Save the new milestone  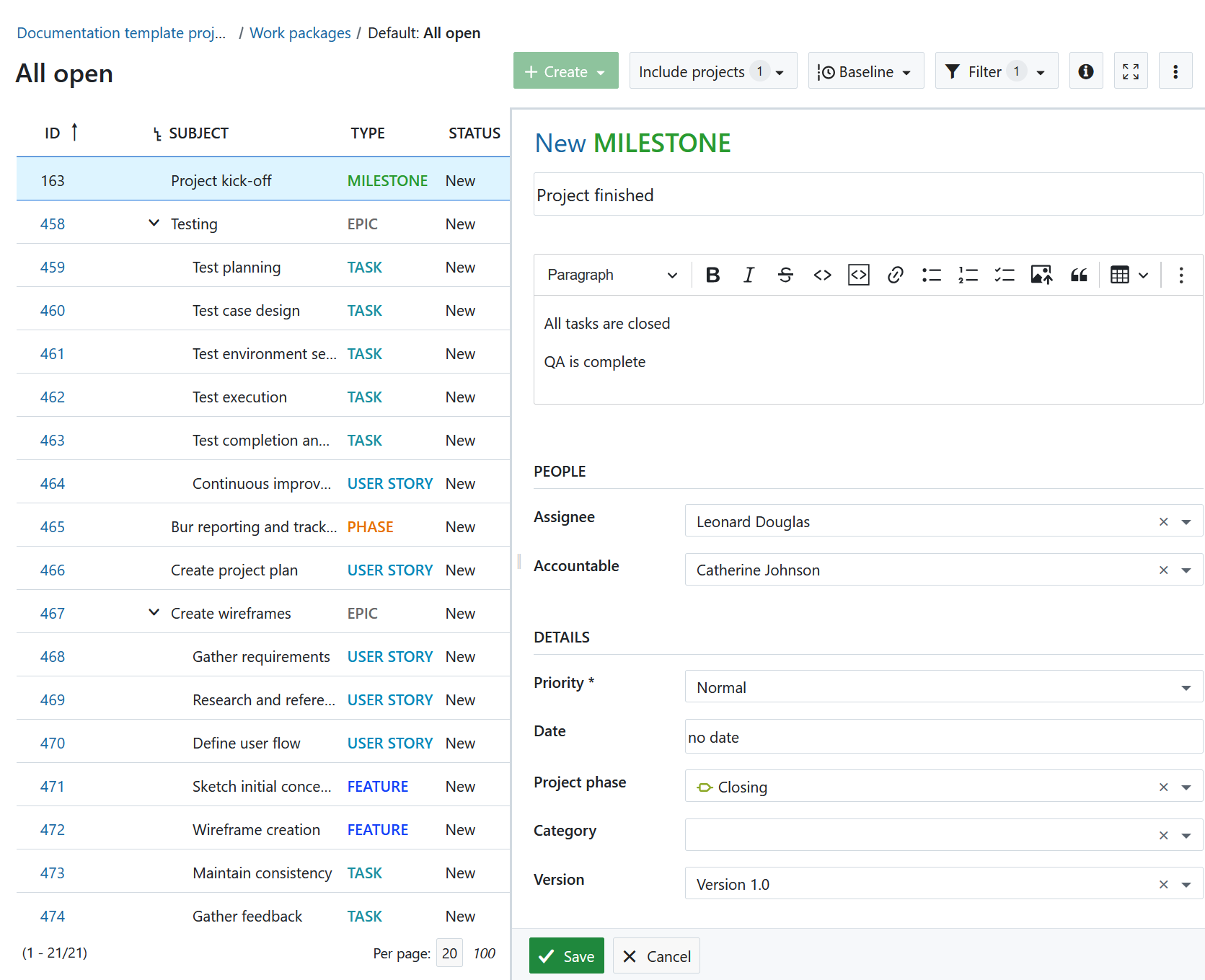(x=566, y=955)
